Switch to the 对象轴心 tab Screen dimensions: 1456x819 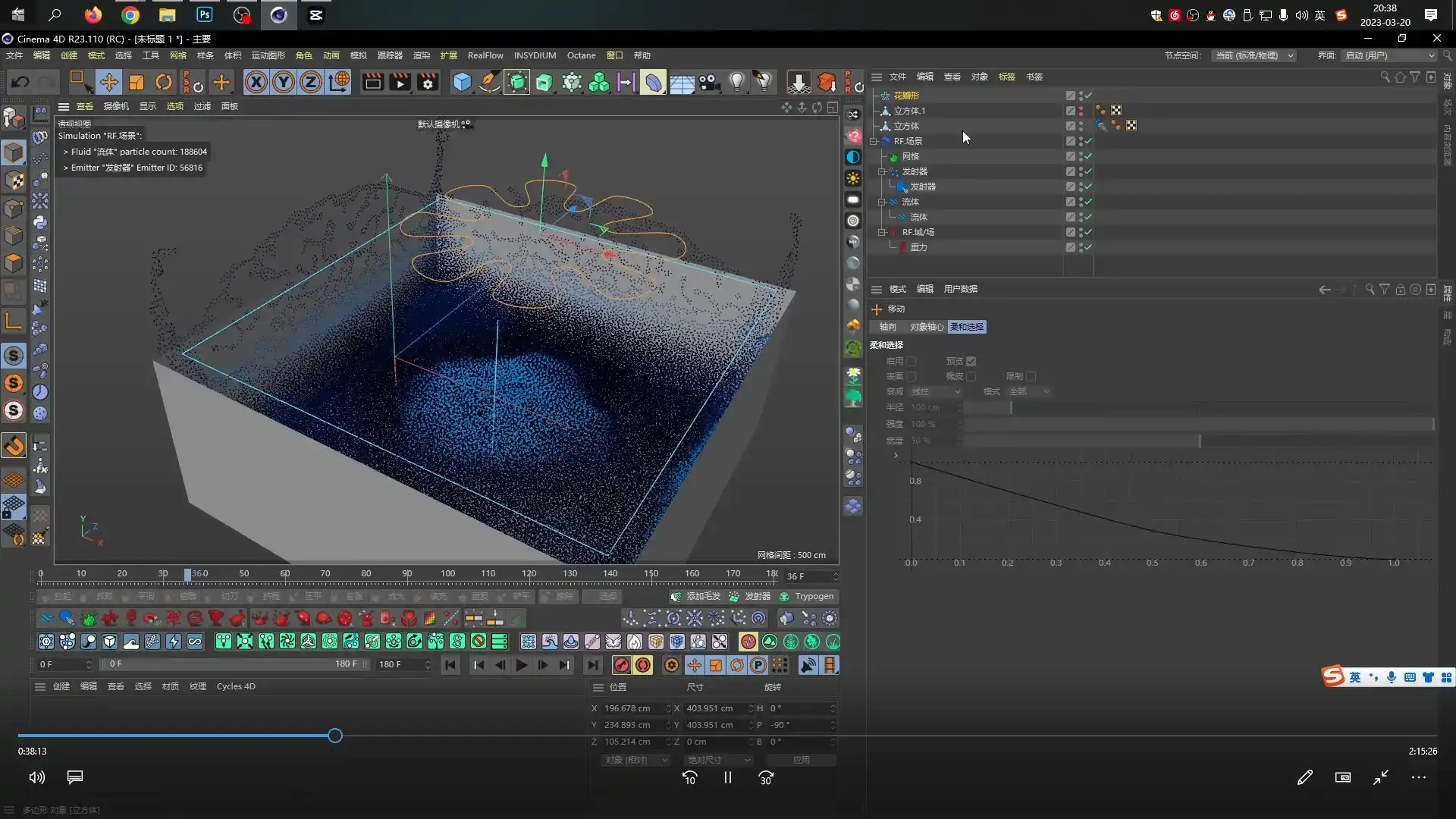[x=926, y=327]
